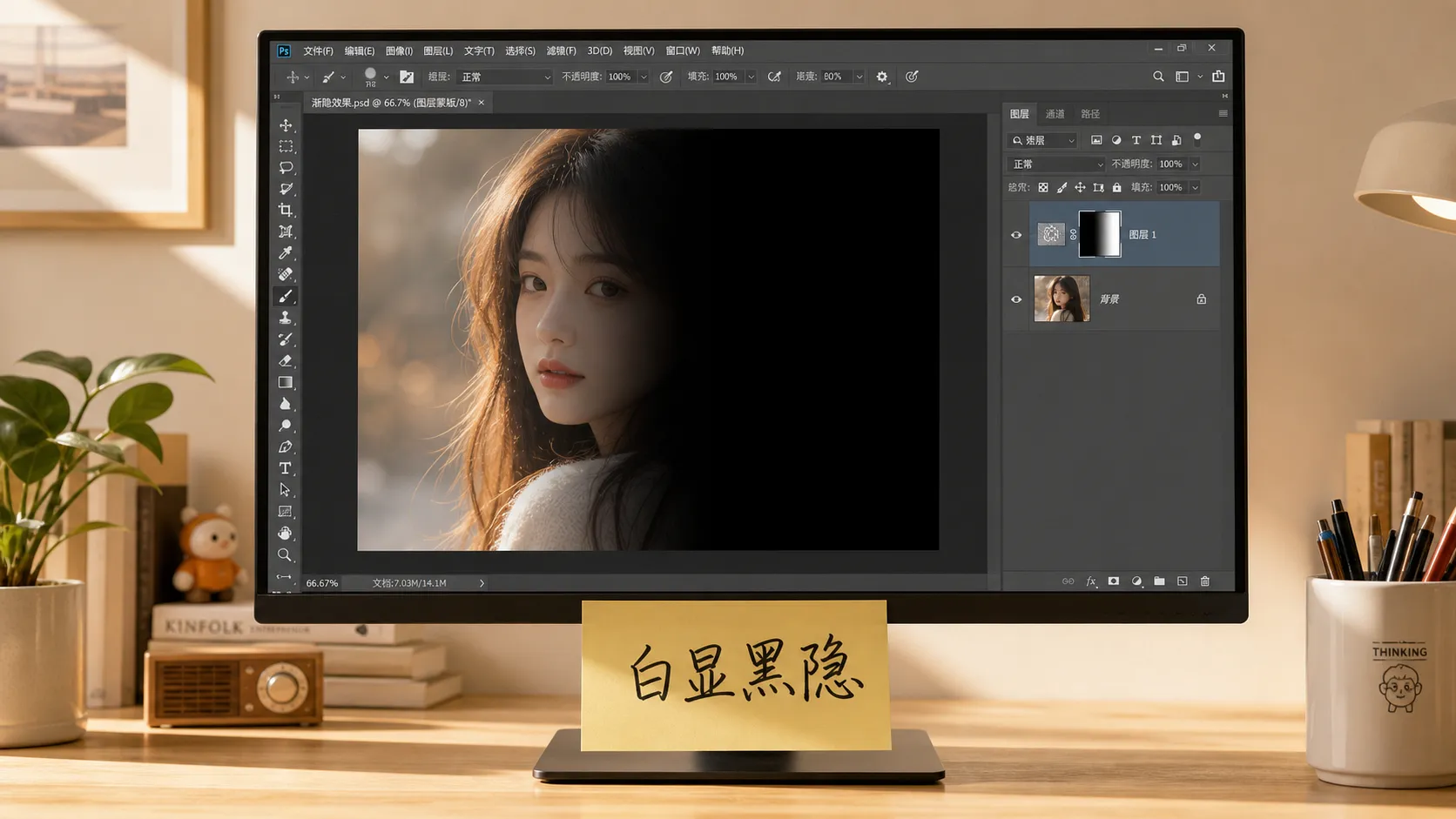This screenshot has height=819, width=1456.
Task: Open Layers panel hamburger menu
Action: pyautogui.click(x=1223, y=114)
